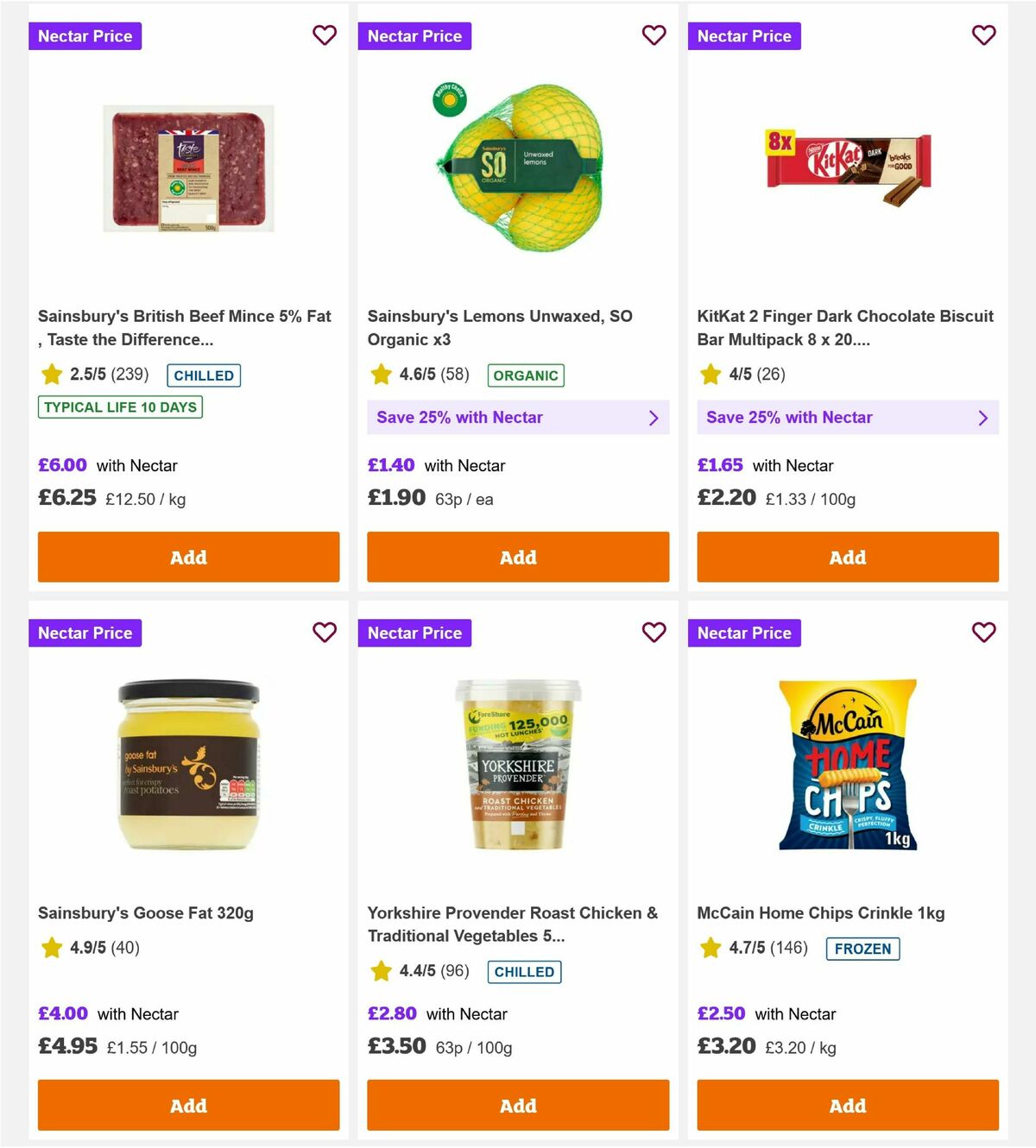Click Nectar Price label on McCain chips
Image resolution: width=1036 pixels, height=1148 pixels.
click(x=744, y=633)
